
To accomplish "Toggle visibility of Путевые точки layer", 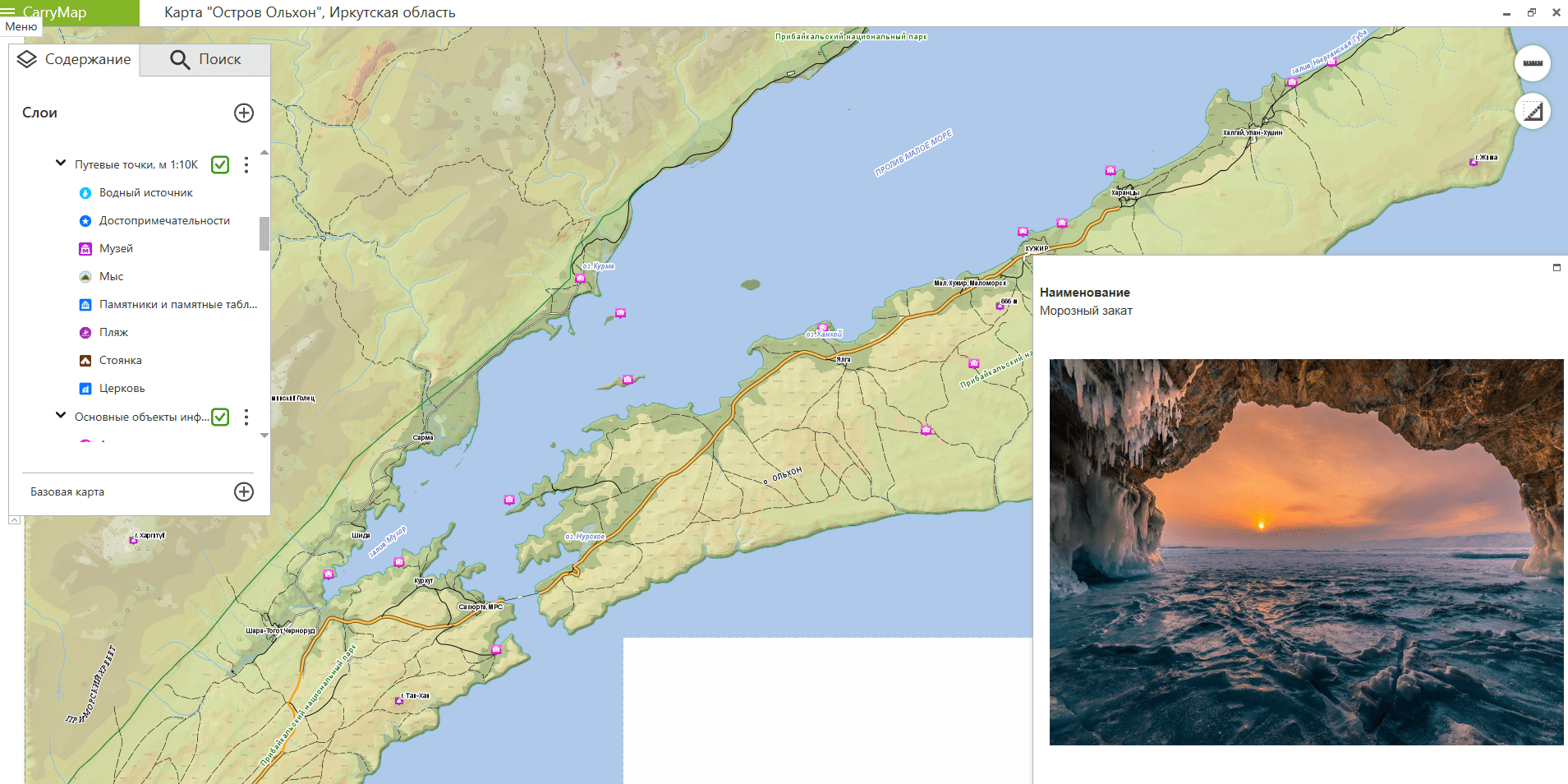I will click(x=220, y=164).
